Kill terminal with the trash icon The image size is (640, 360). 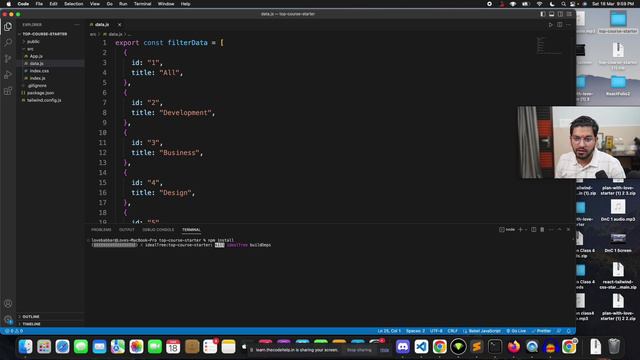[542, 230]
